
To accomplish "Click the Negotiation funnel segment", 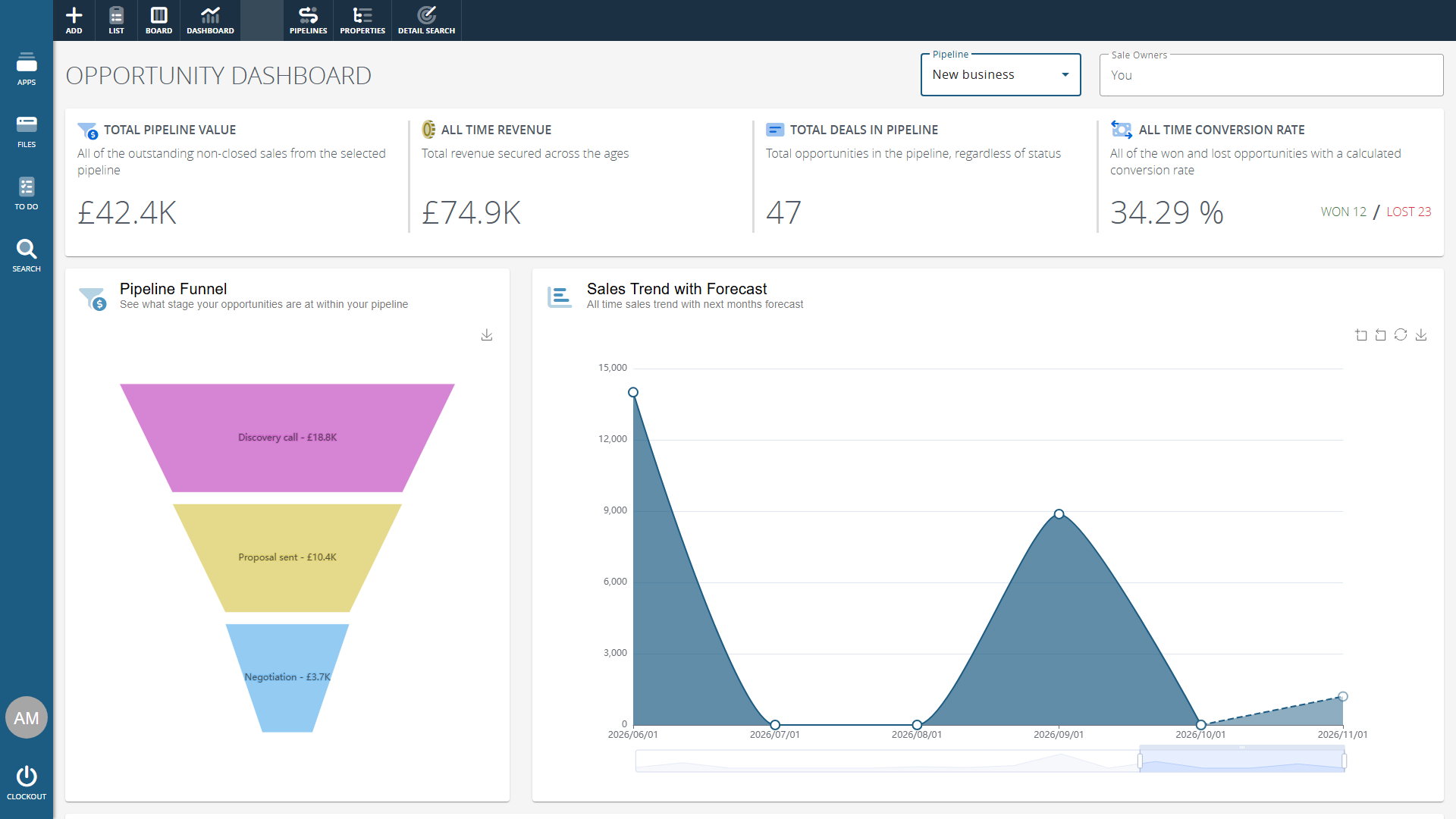I will [x=287, y=677].
